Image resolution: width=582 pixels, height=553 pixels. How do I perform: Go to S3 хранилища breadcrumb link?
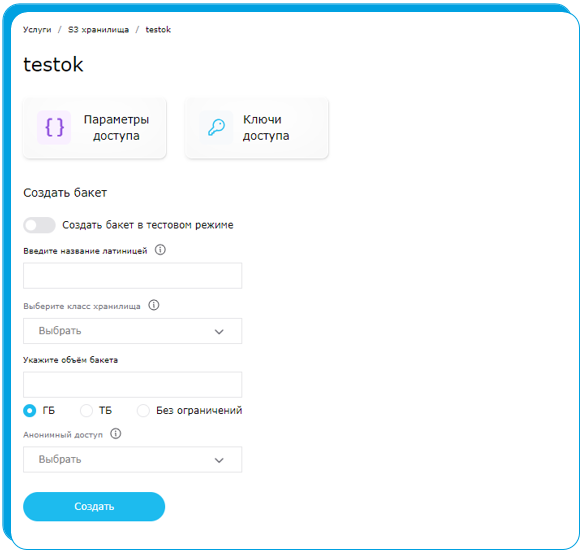(x=98, y=30)
